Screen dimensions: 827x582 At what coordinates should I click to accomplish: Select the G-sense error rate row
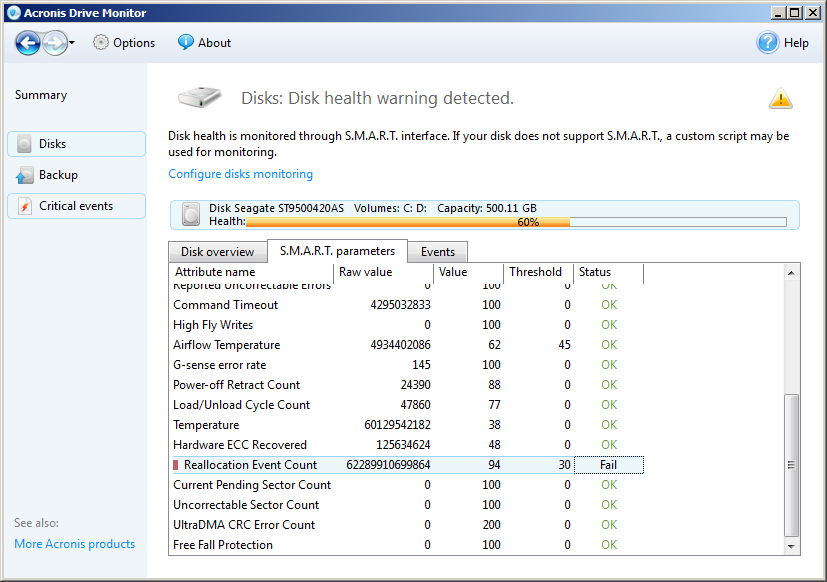point(408,365)
